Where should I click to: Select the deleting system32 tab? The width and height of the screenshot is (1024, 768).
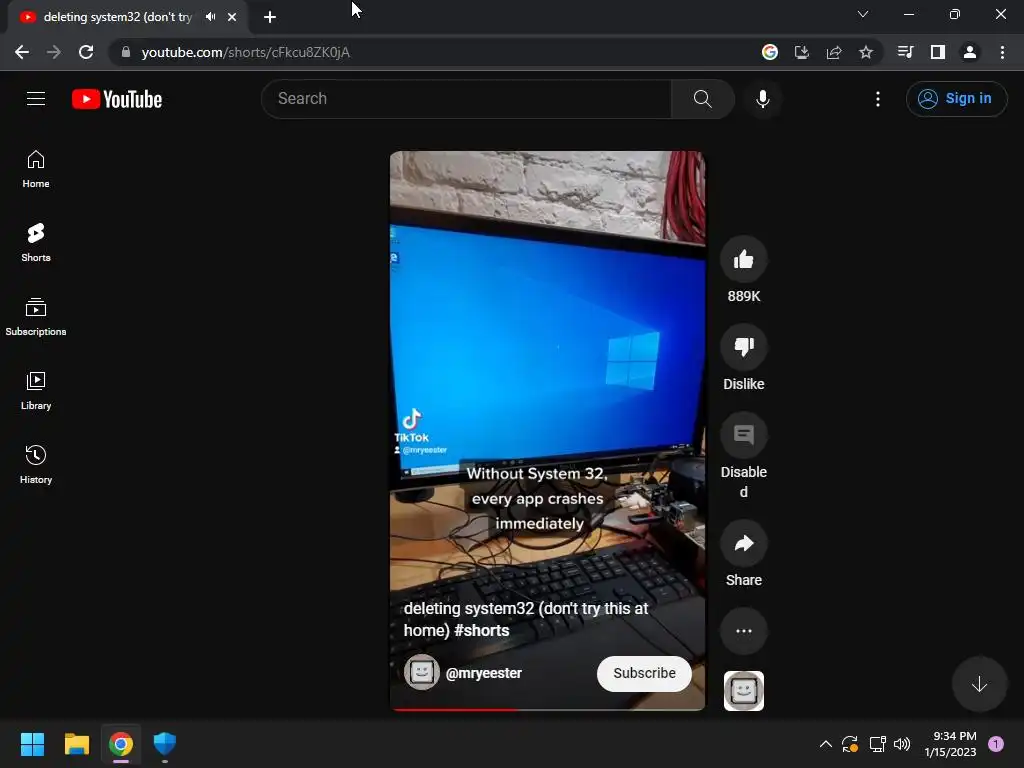pos(129,17)
